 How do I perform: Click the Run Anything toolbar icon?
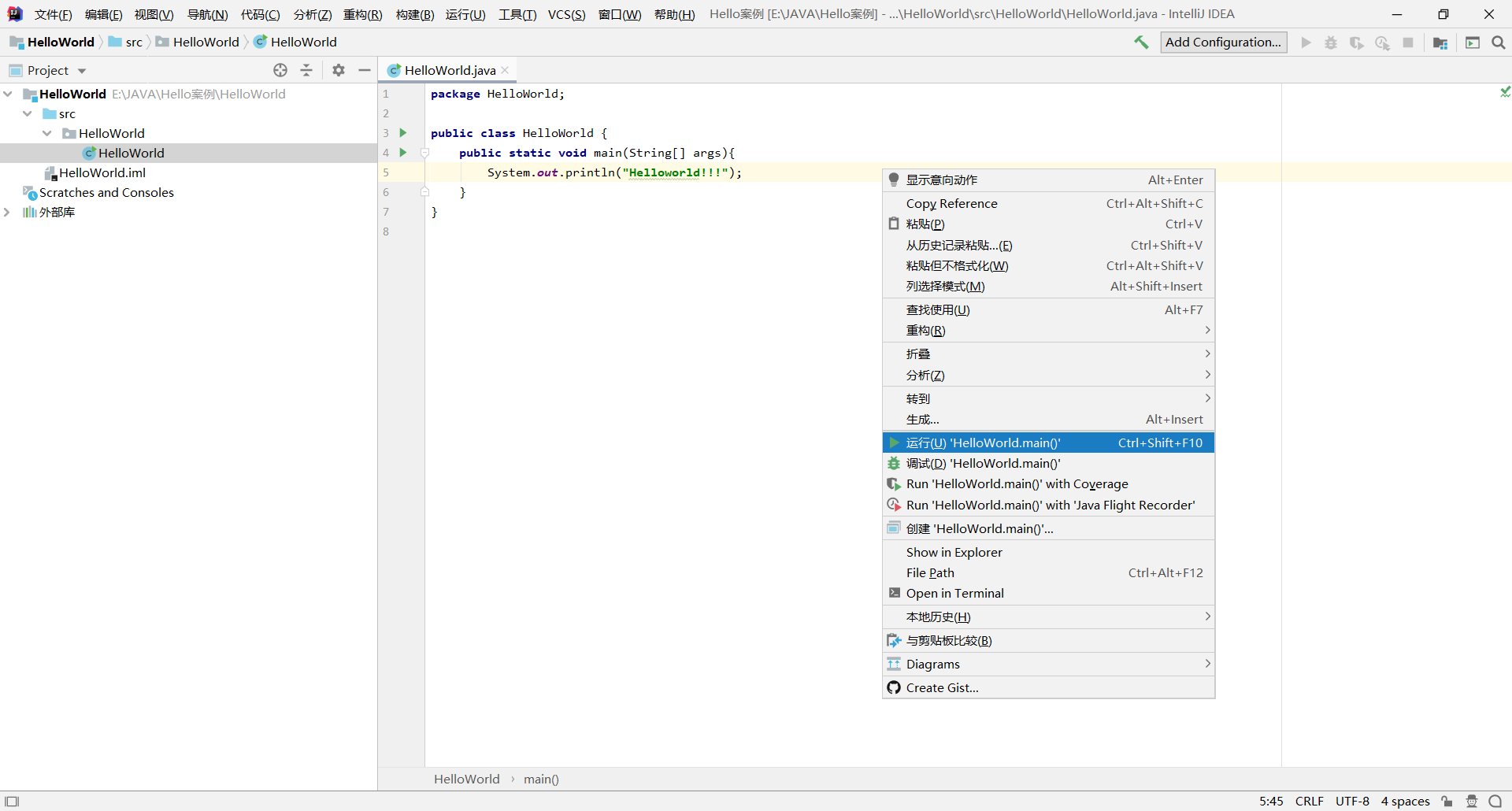pyautogui.click(x=1473, y=43)
